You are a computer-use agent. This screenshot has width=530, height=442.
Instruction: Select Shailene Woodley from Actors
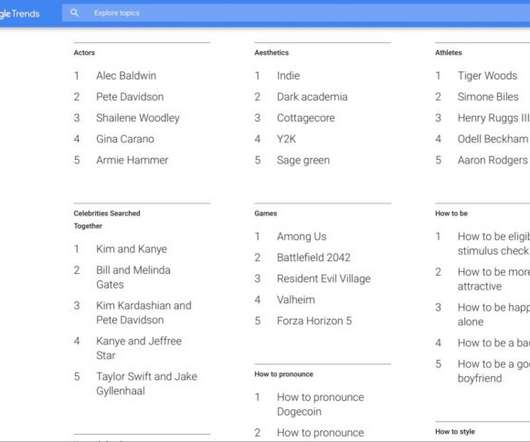tap(138, 118)
